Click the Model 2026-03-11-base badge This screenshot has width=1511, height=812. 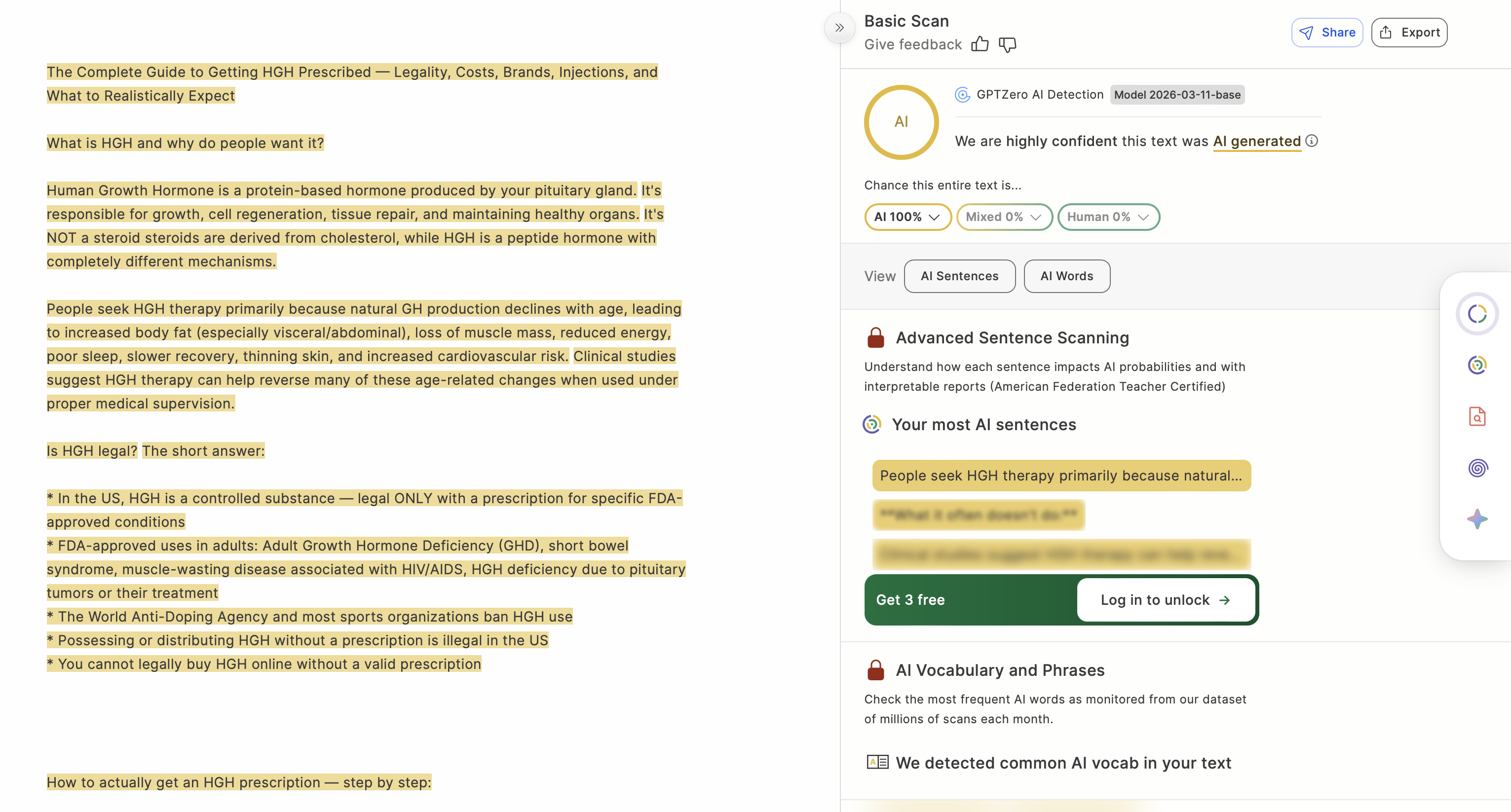(x=1177, y=95)
